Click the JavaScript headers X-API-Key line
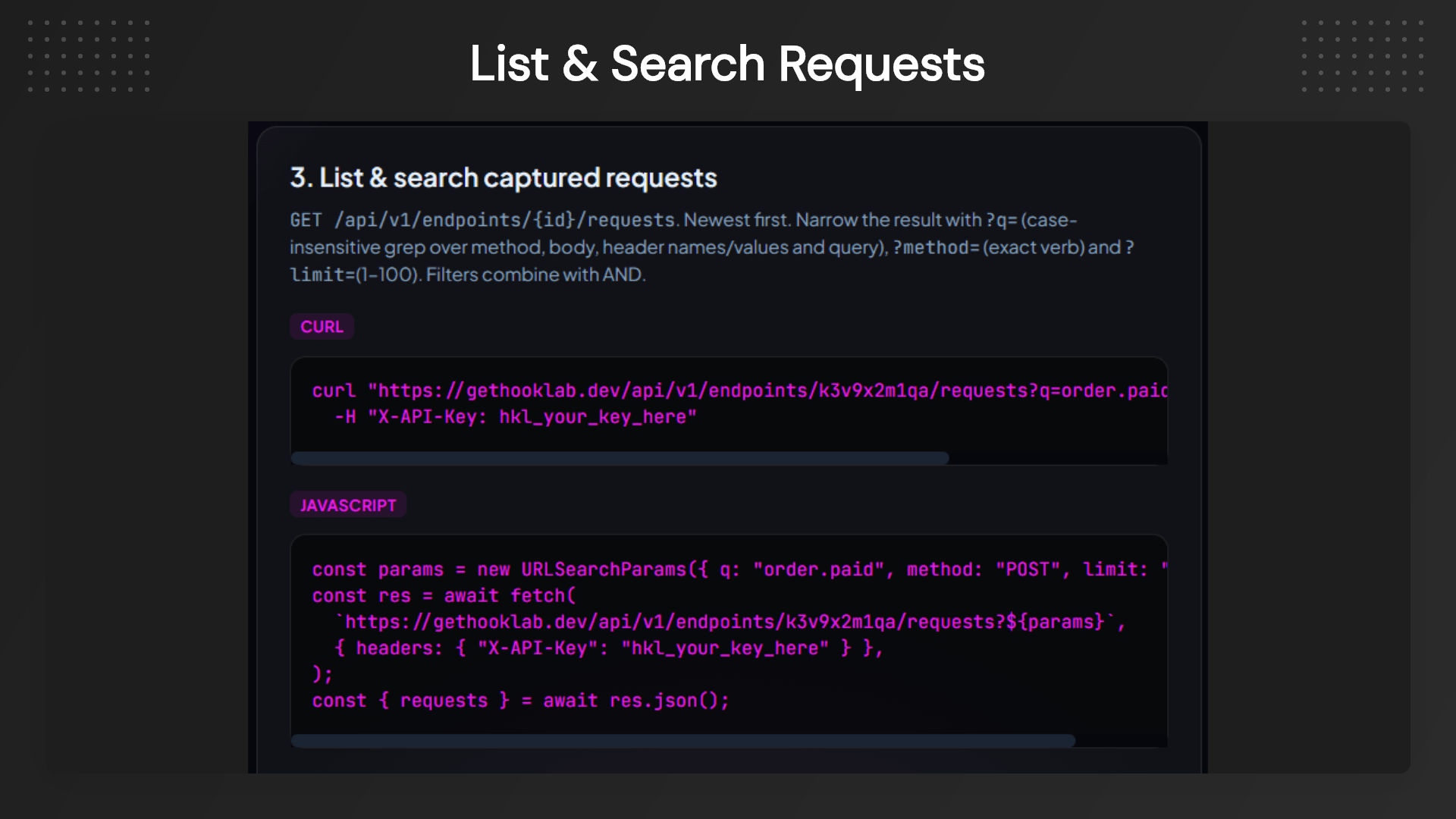The image size is (1456, 819). click(x=609, y=648)
